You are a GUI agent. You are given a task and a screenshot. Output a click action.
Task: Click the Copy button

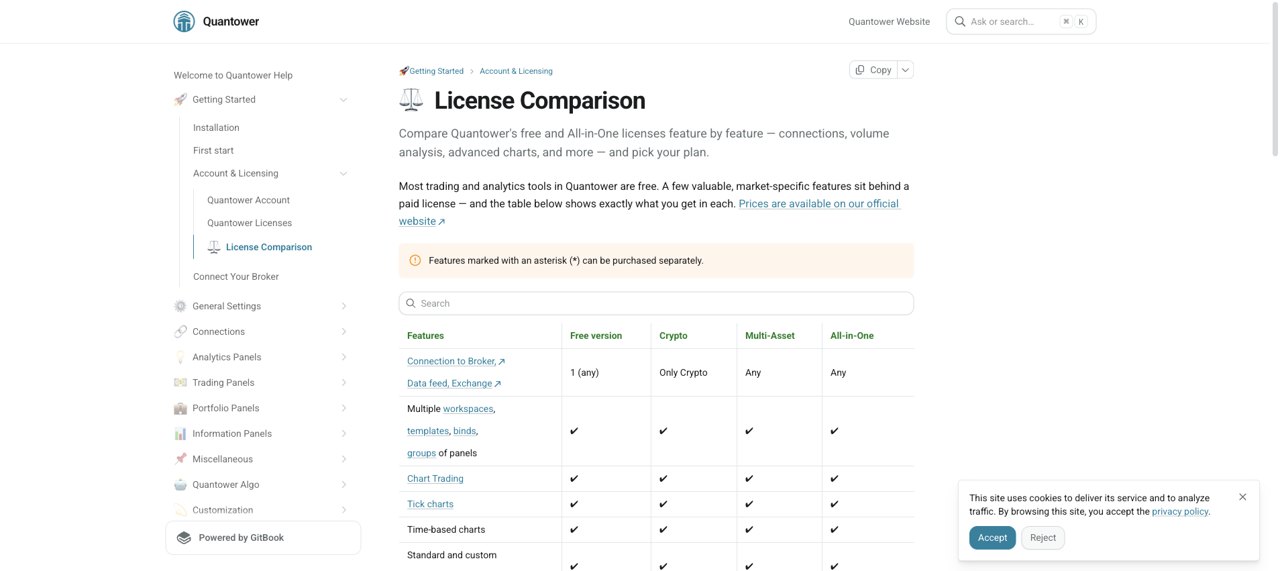coord(872,69)
